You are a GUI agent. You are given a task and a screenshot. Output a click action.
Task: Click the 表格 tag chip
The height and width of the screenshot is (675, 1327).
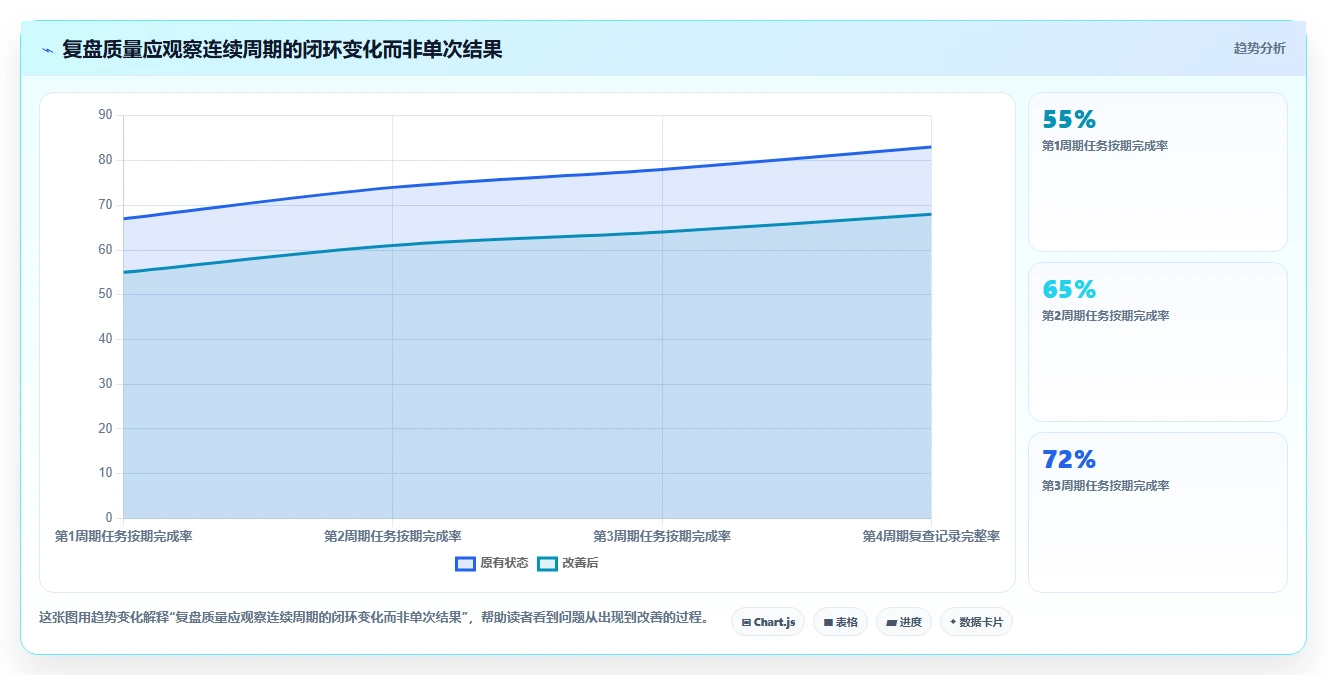840,622
